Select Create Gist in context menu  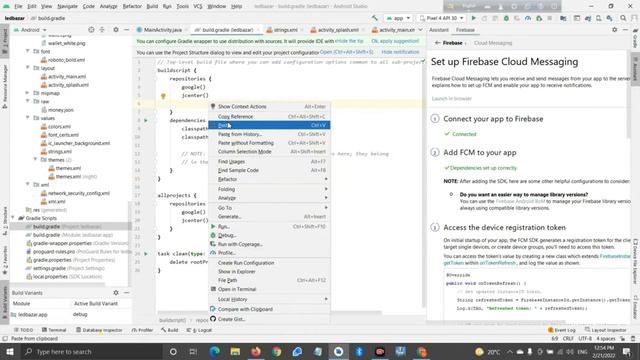[x=269, y=319]
